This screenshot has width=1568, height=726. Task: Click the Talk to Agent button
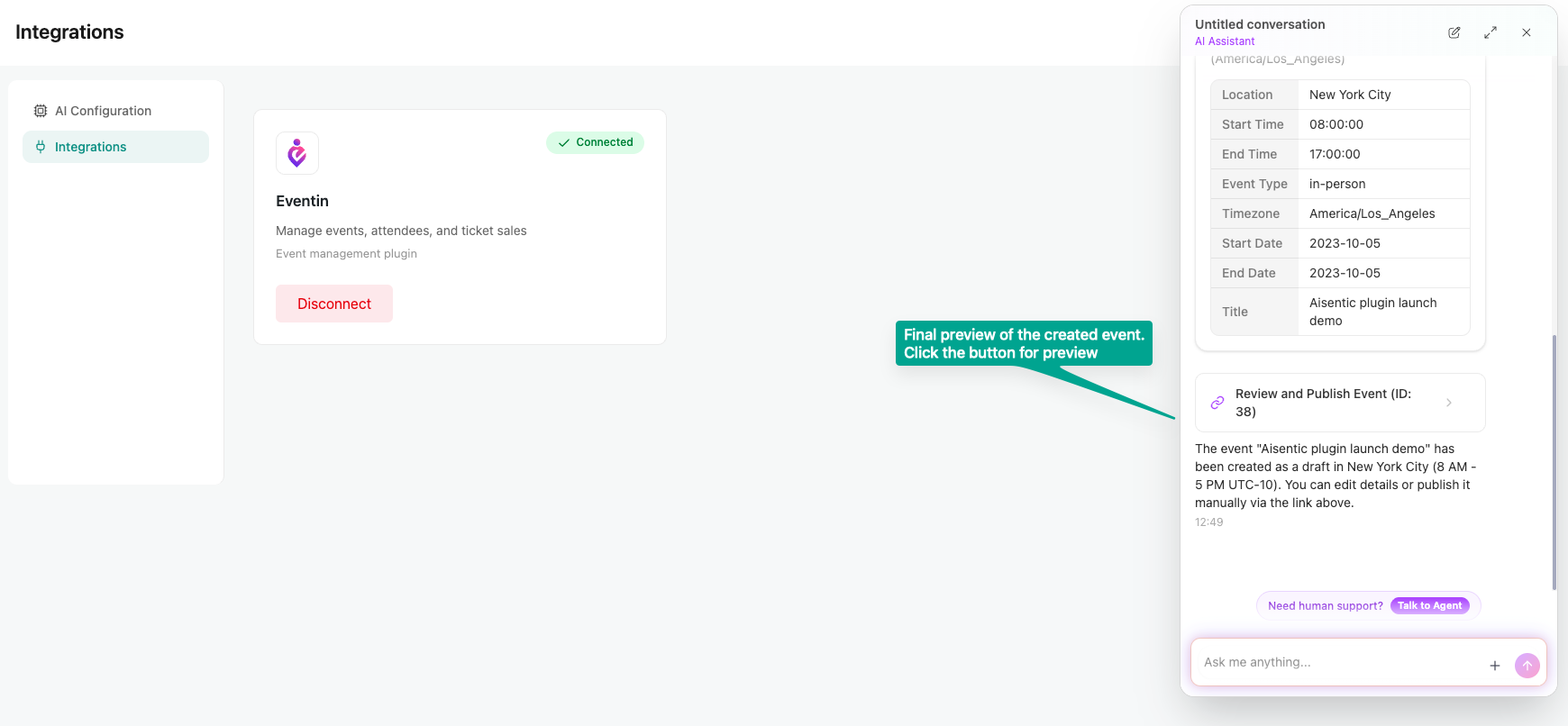[1429, 605]
